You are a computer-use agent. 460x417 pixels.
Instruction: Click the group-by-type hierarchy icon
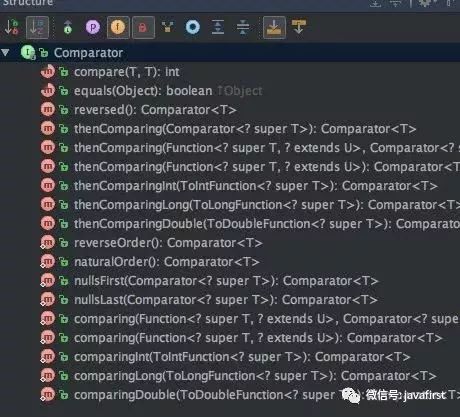tap(168, 27)
